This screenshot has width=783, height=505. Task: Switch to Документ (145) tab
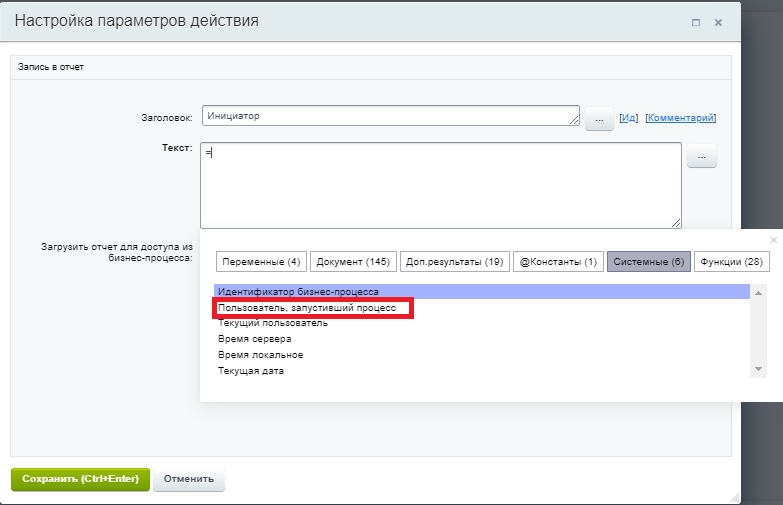pos(353,262)
